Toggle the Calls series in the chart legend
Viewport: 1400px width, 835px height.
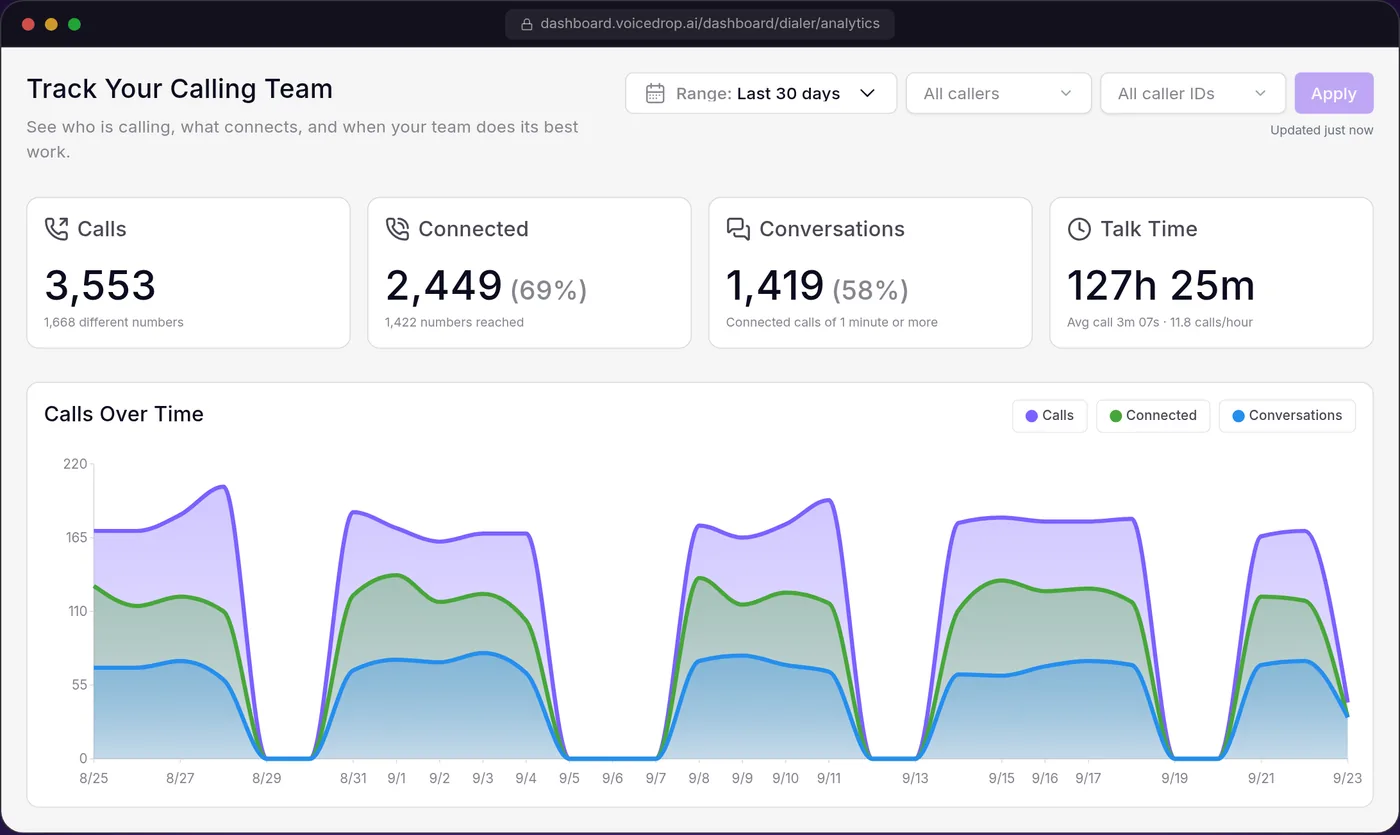pos(1049,416)
